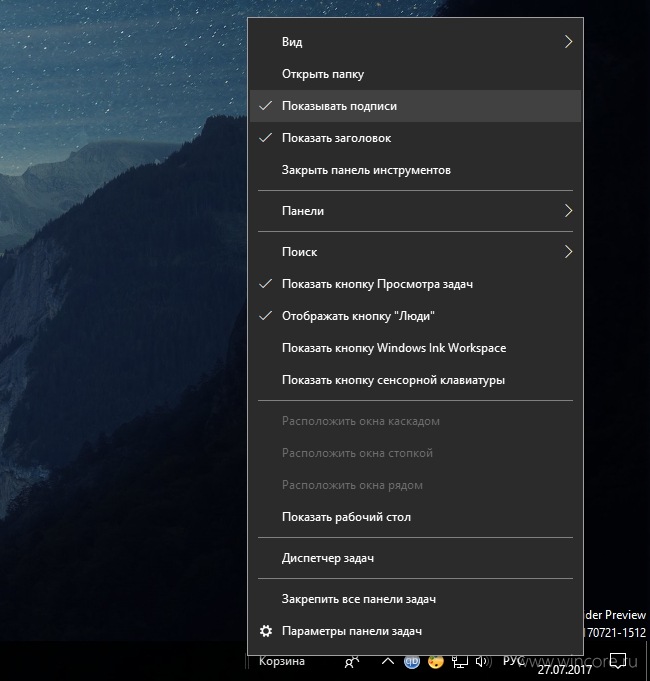Expand the 'Поиск' submenu
Image resolution: width=650 pixels, height=681 pixels.
point(416,252)
